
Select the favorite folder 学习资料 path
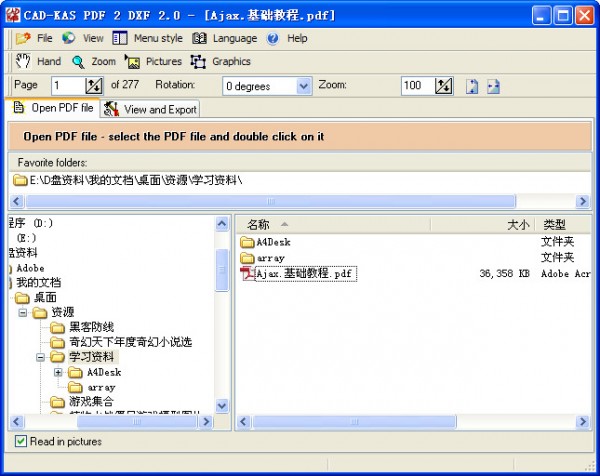tap(127, 180)
